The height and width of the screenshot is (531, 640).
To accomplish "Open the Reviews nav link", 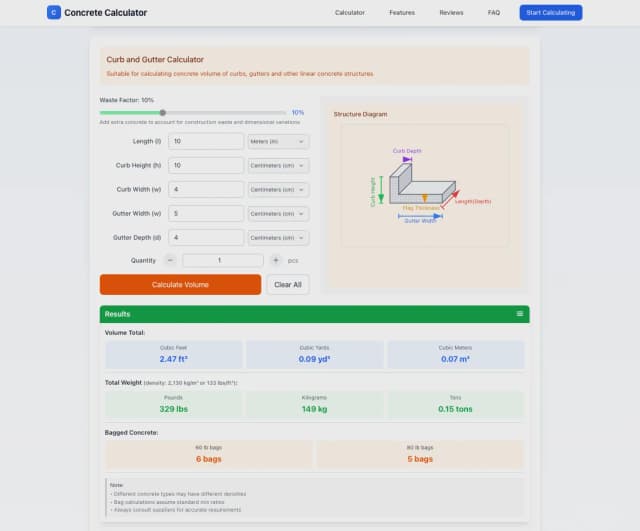I will (451, 13).
